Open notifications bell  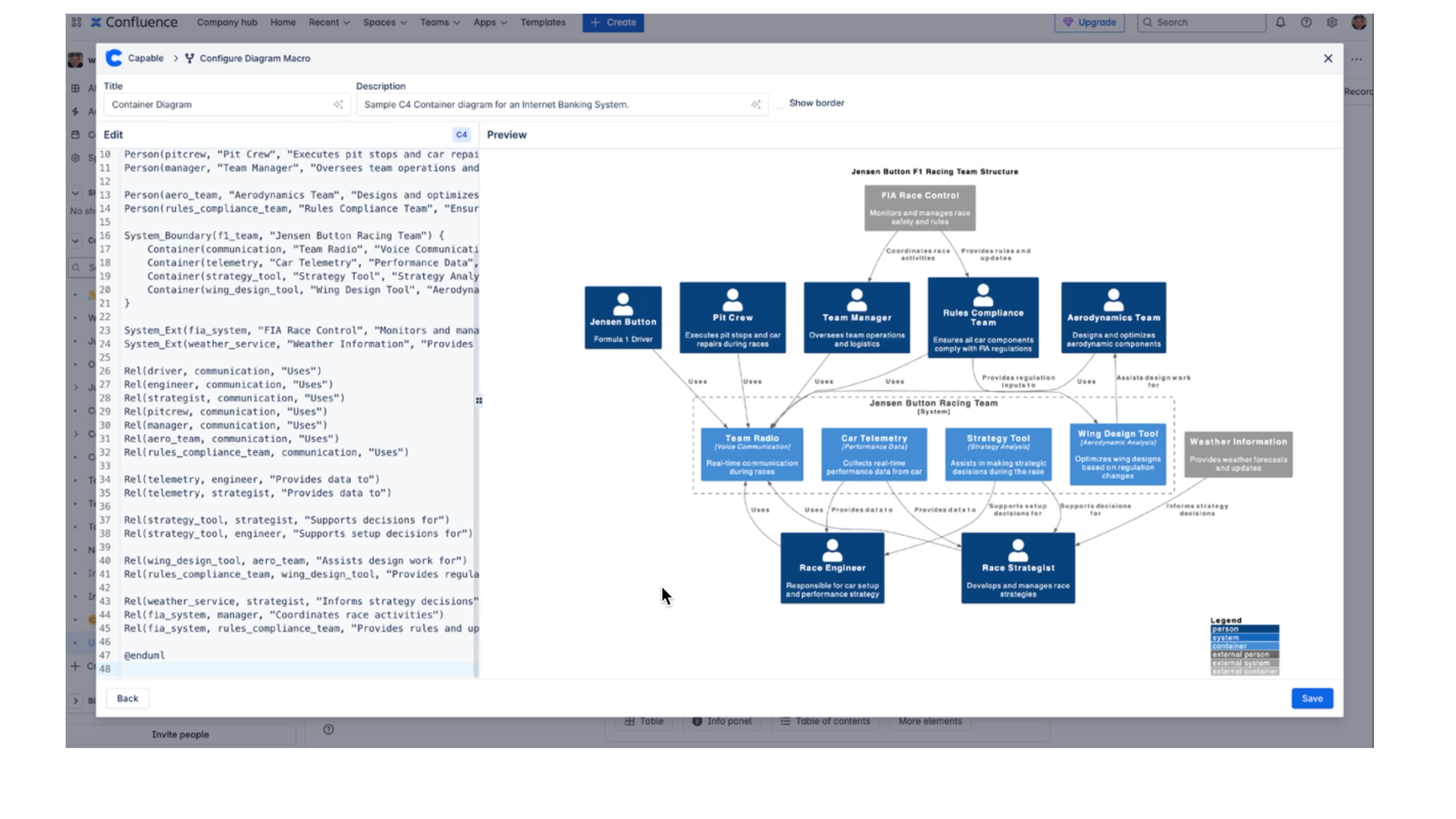[x=1280, y=22]
